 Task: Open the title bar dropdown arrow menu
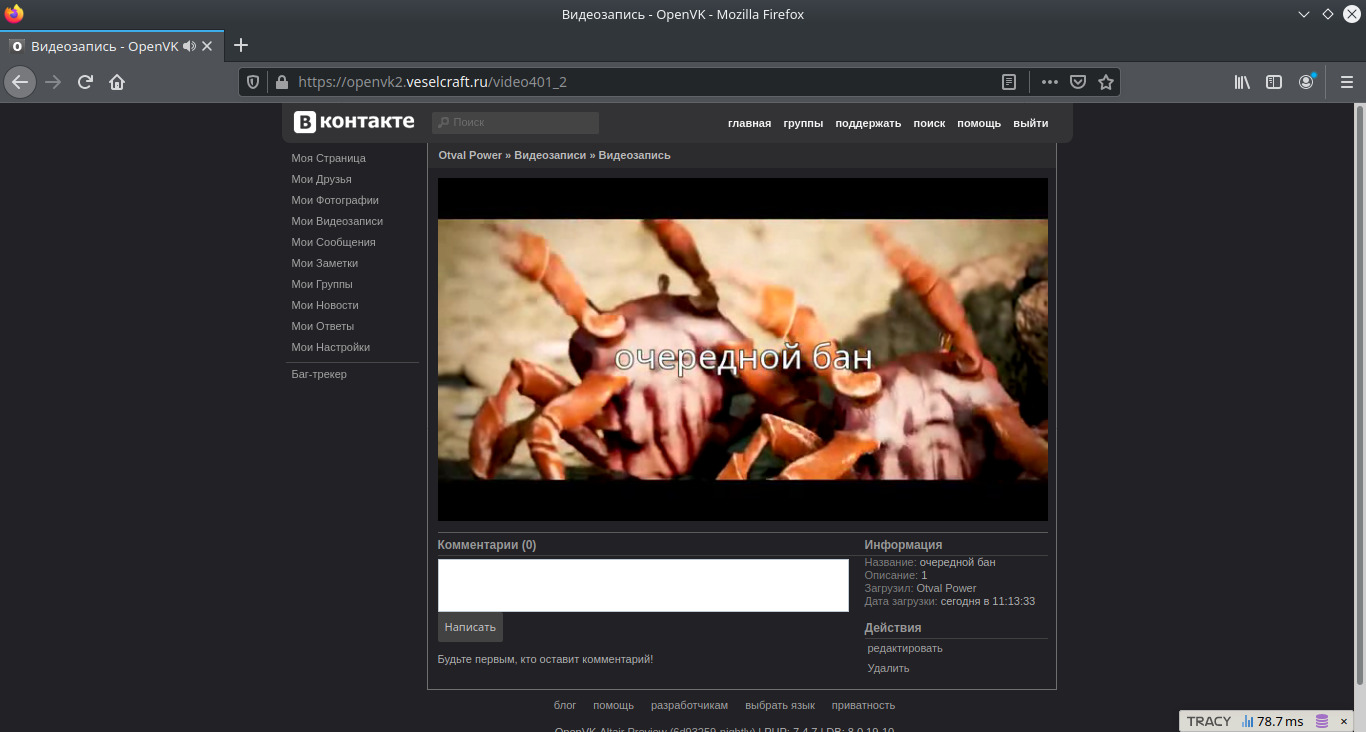[1304, 14]
